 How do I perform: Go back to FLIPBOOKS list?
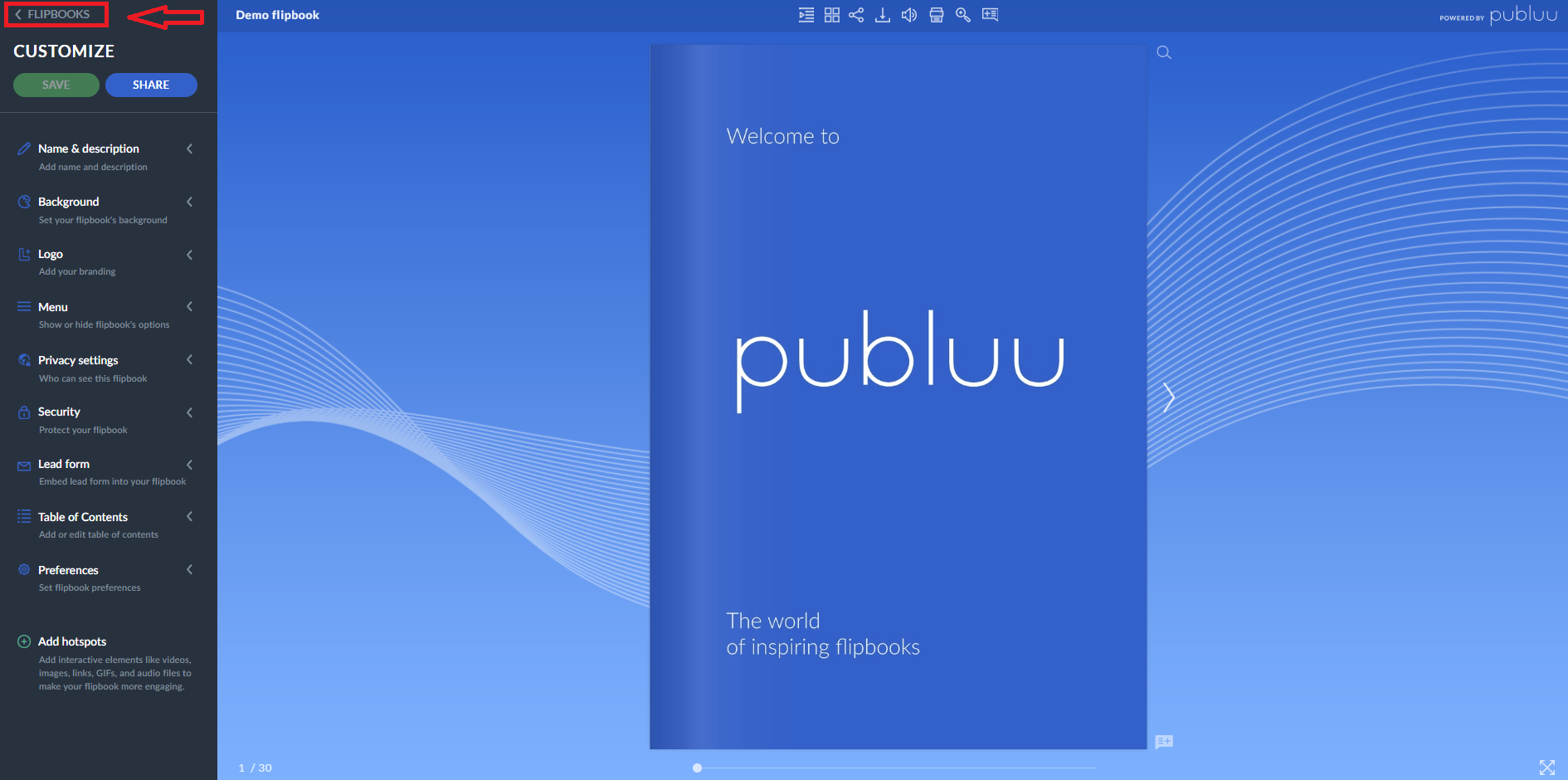(56, 14)
